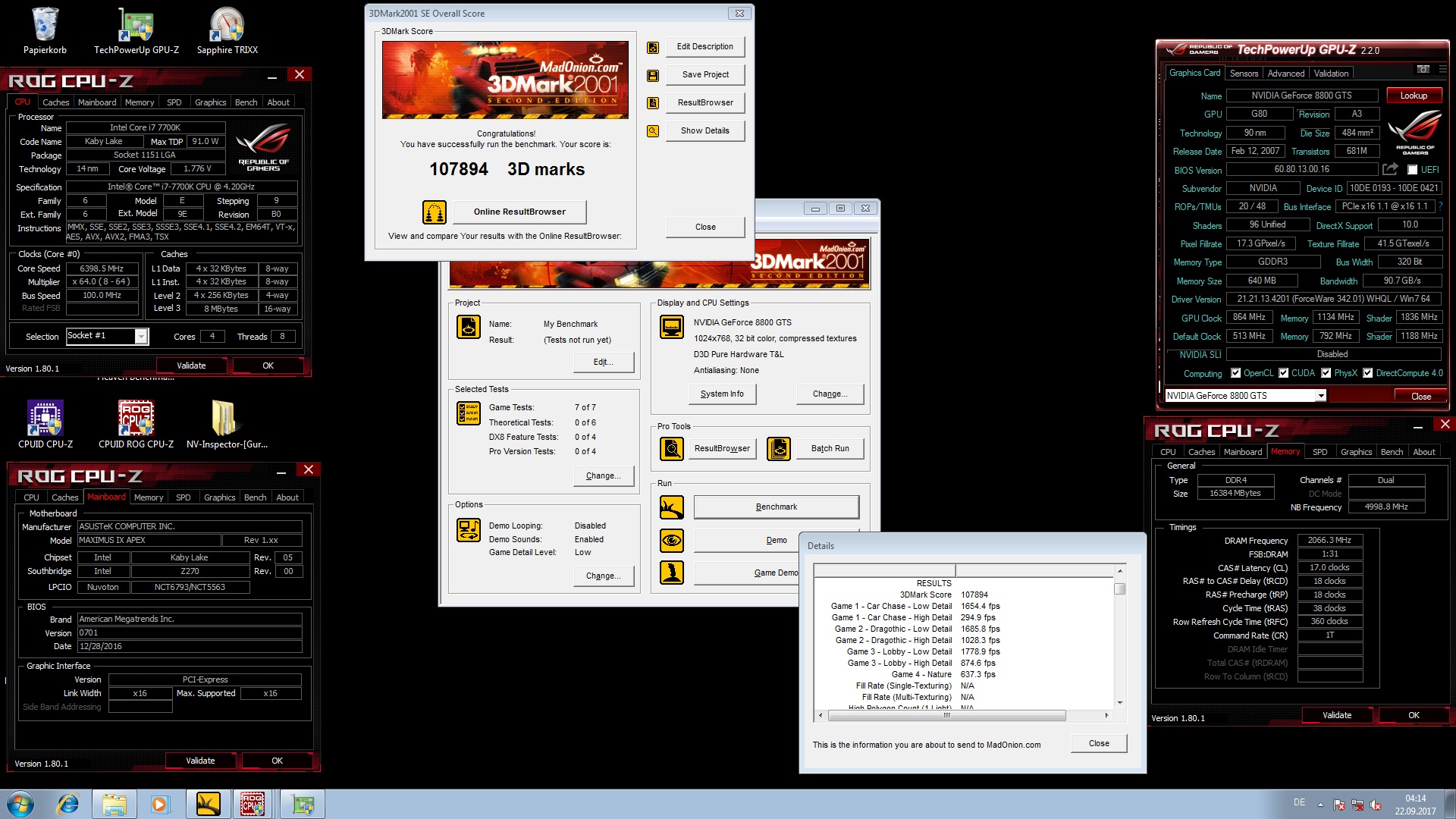1456x819 pixels.
Task: Click the question mark beside Bus Interface
Action: pos(1439,206)
